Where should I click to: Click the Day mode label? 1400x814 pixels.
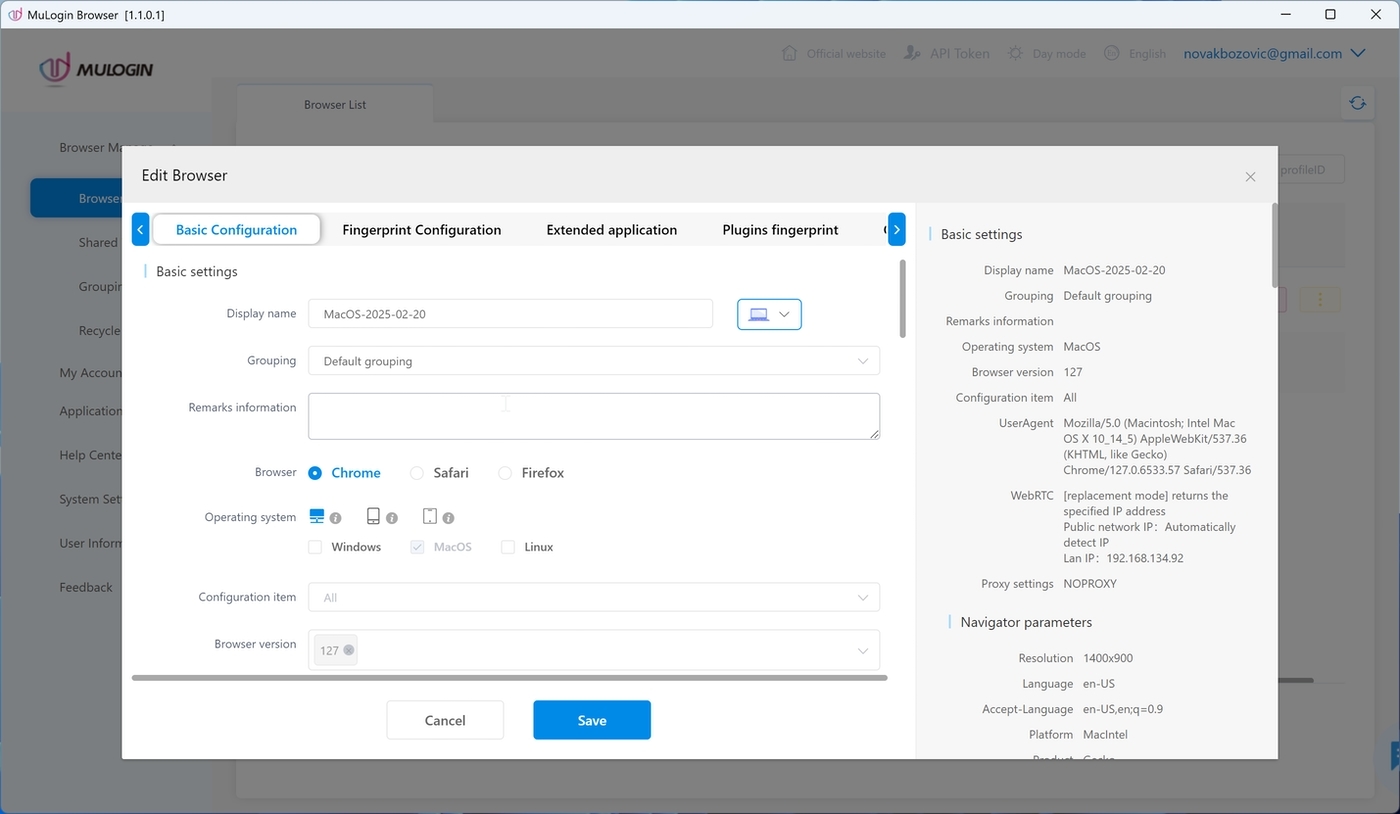coord(1059,53)
